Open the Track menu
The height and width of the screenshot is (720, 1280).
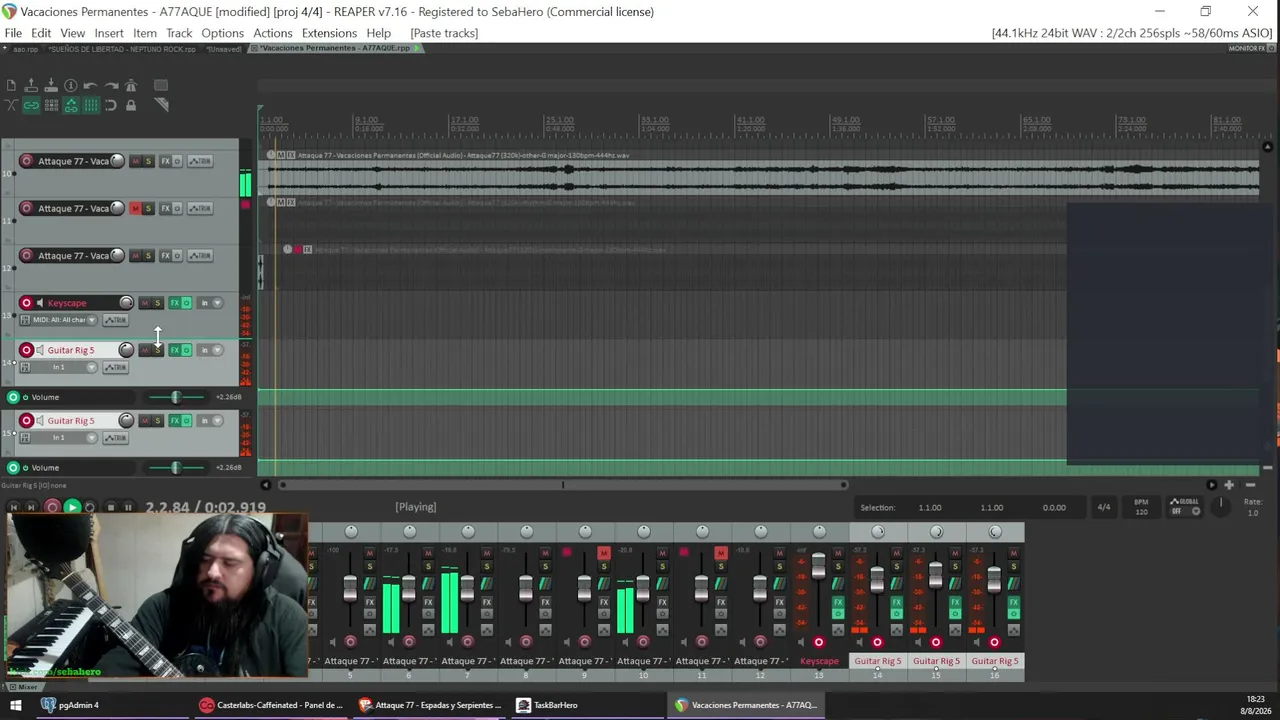(x=179, y=33)
